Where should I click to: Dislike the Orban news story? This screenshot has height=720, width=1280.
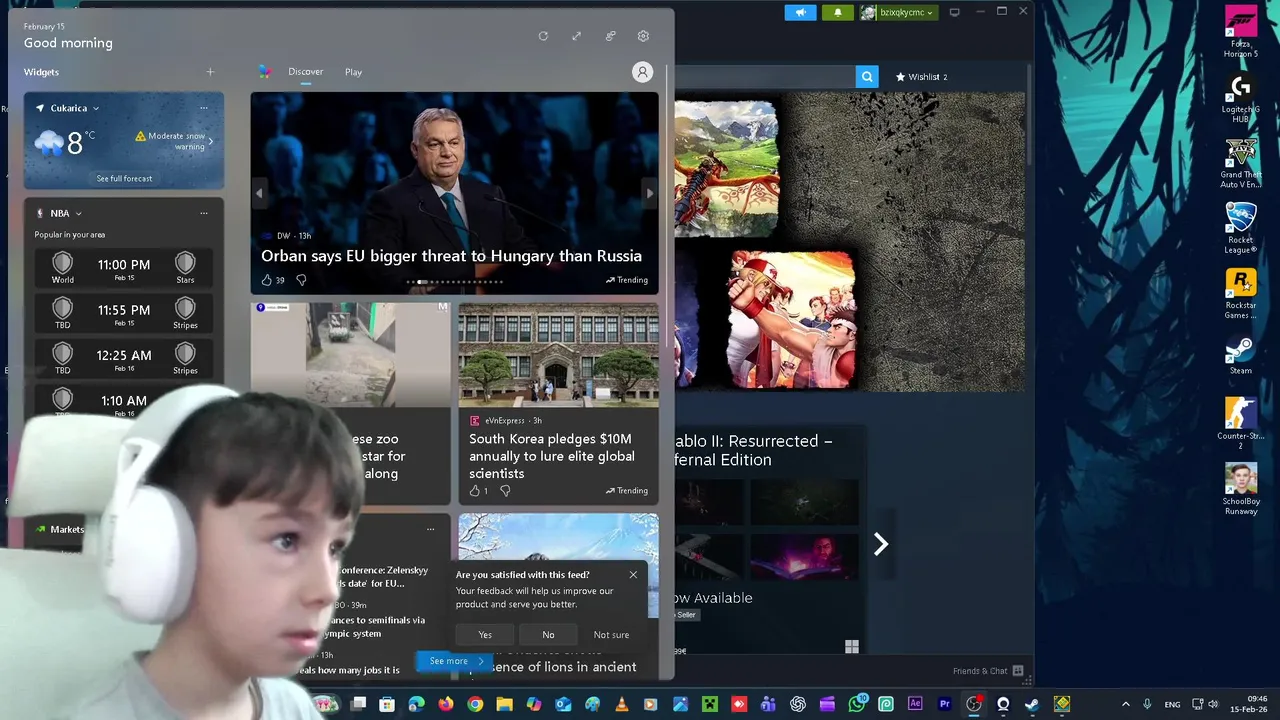pos(301,280)
